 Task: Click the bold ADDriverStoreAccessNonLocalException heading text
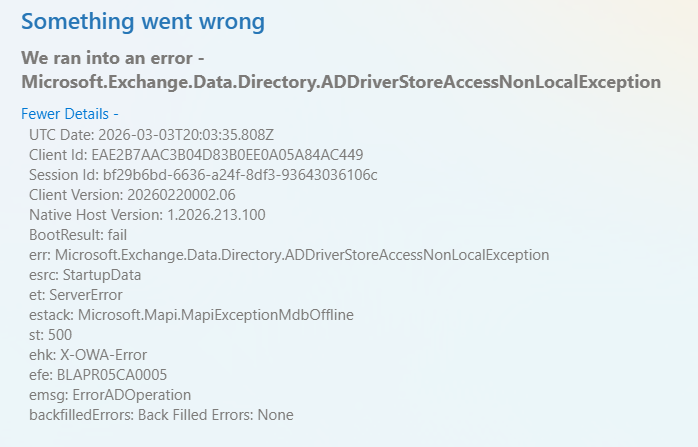341,81
